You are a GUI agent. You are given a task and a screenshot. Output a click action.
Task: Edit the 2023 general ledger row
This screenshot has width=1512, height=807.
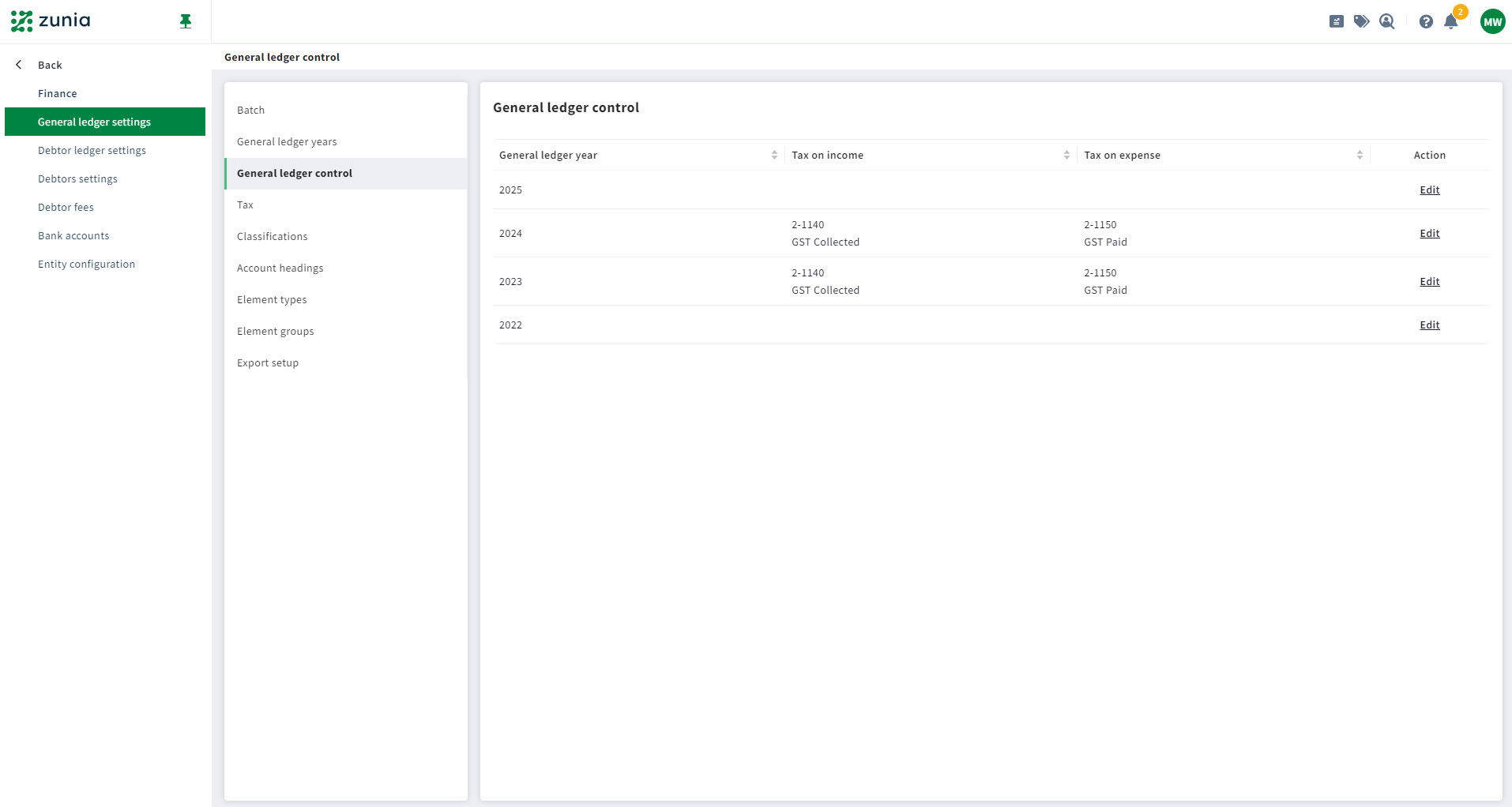point(1429,281)
